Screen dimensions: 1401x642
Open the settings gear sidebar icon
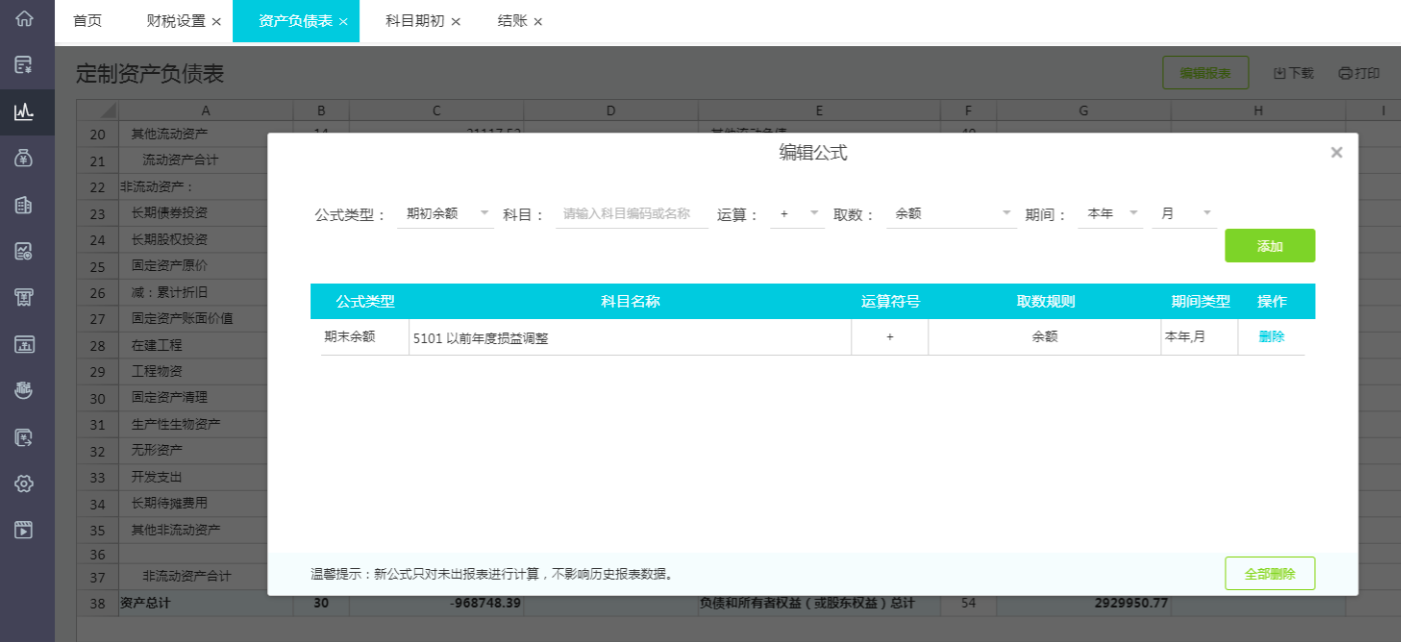pos(24,484)
